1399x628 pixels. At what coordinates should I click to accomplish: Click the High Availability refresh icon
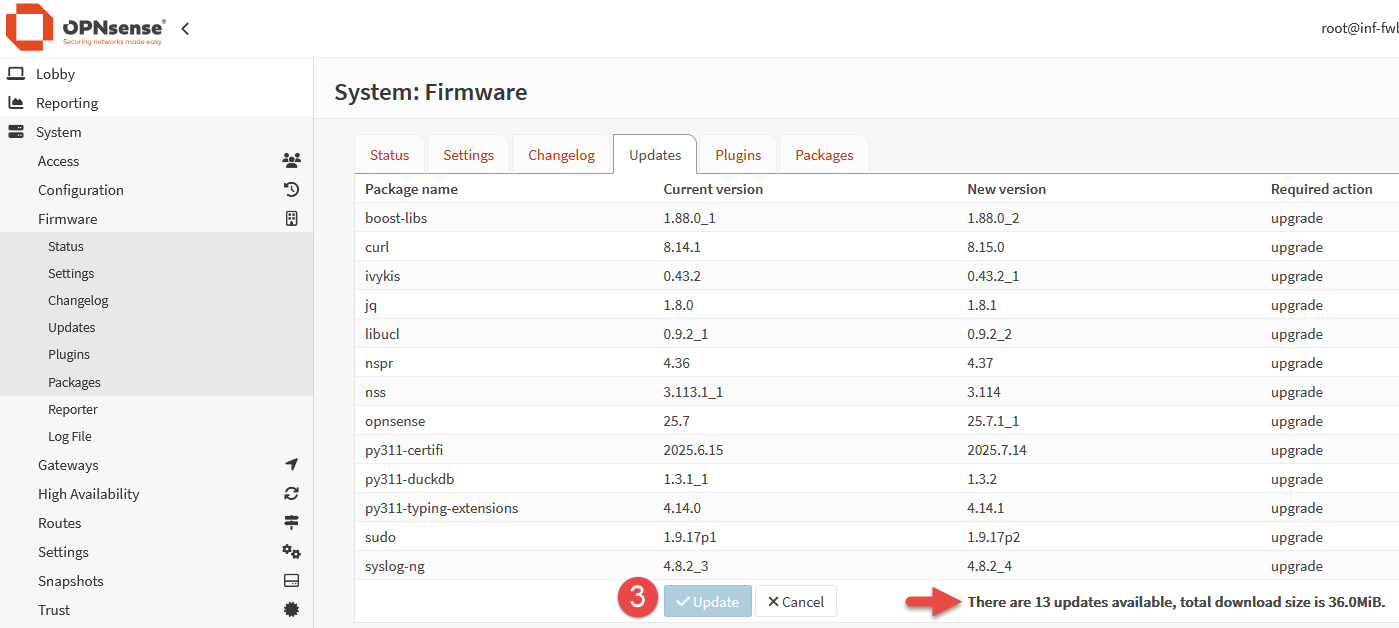tap(291, 494)
